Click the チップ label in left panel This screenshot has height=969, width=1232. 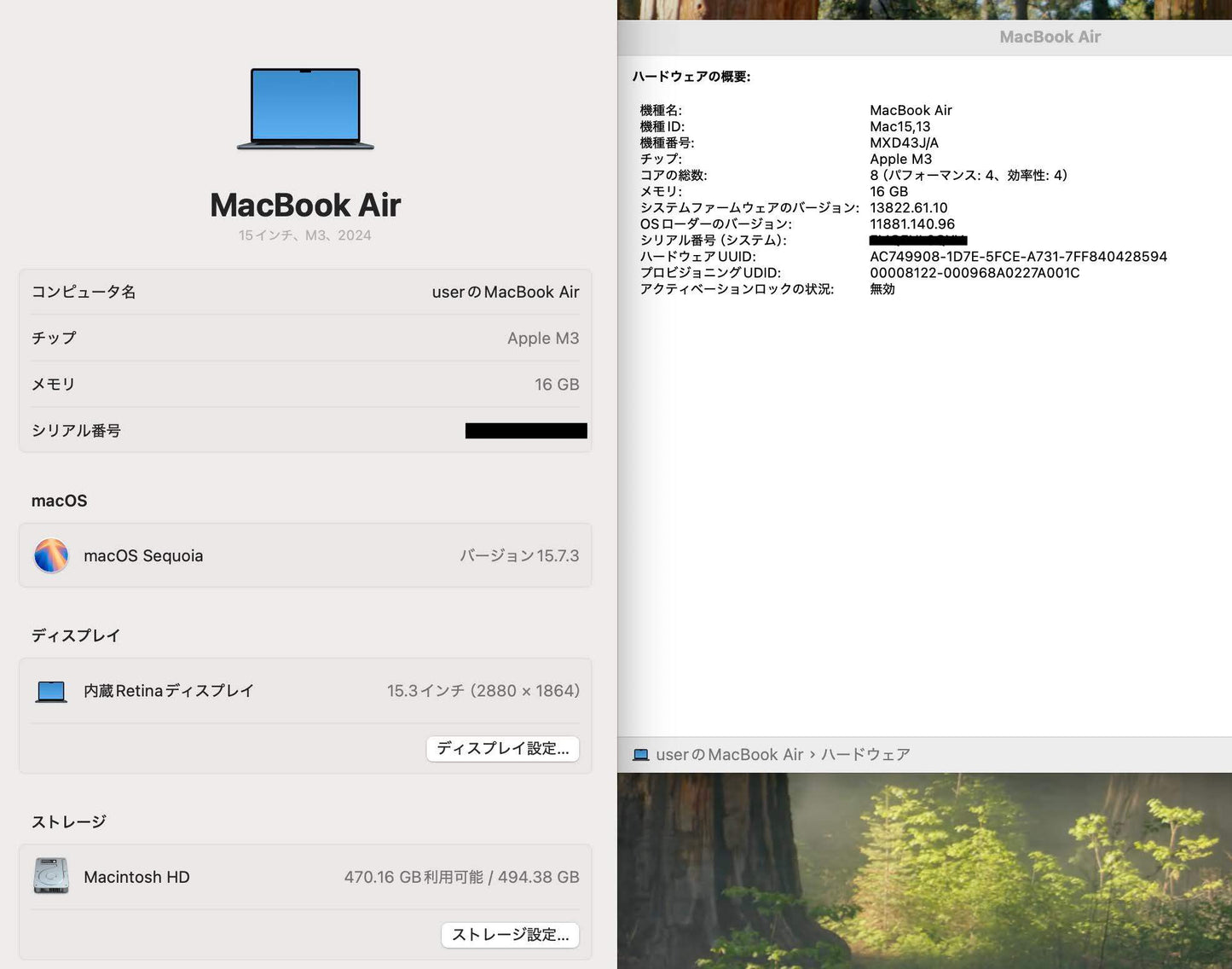[54, 338]
